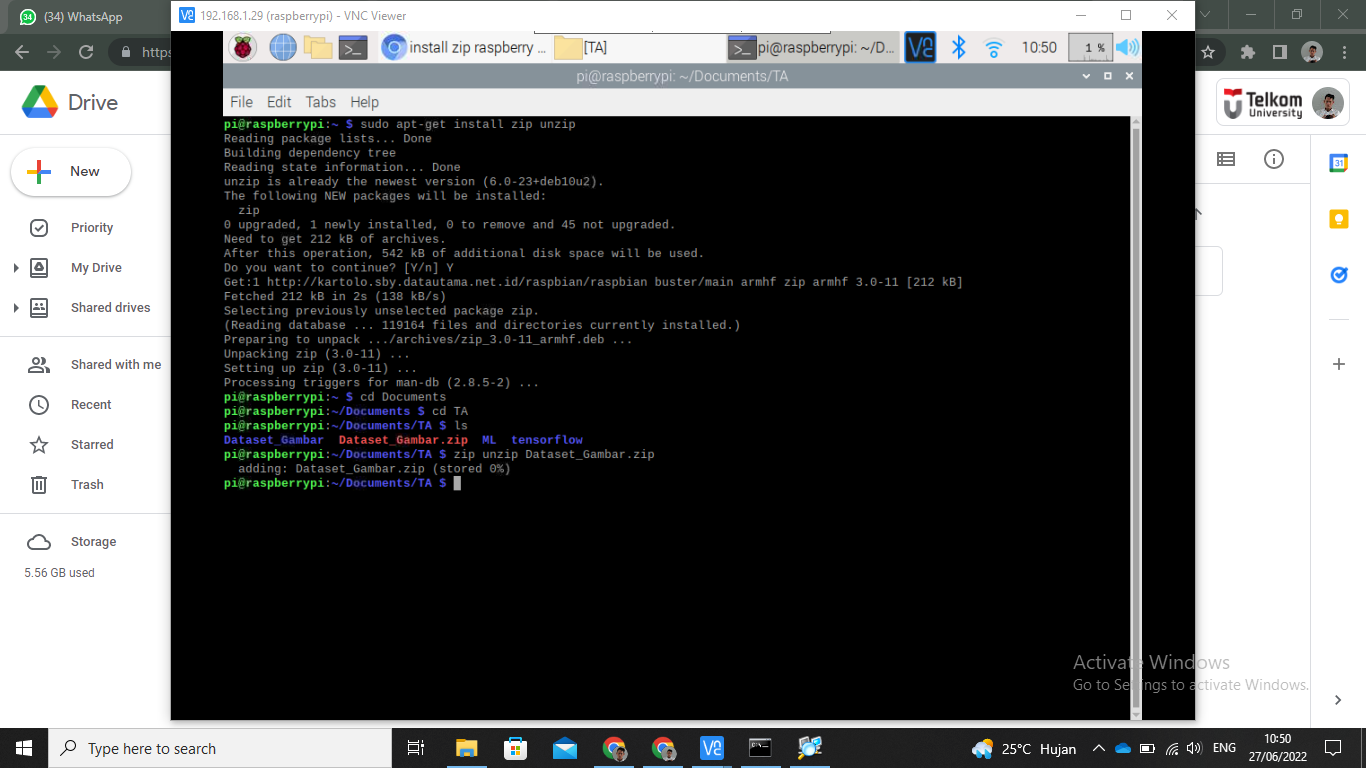Screen dimensions: 1366x768
Task: Open the Raspberry Pi applications menu
Action: tap(241, 47)
